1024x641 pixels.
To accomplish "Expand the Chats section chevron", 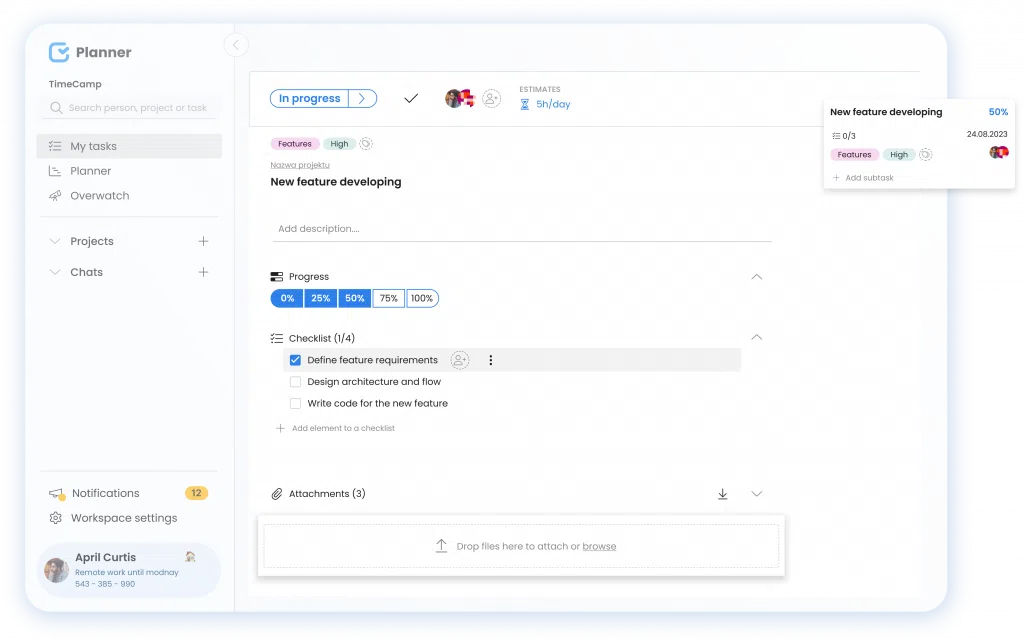I will pyautogui.click(x=55, y=272).
